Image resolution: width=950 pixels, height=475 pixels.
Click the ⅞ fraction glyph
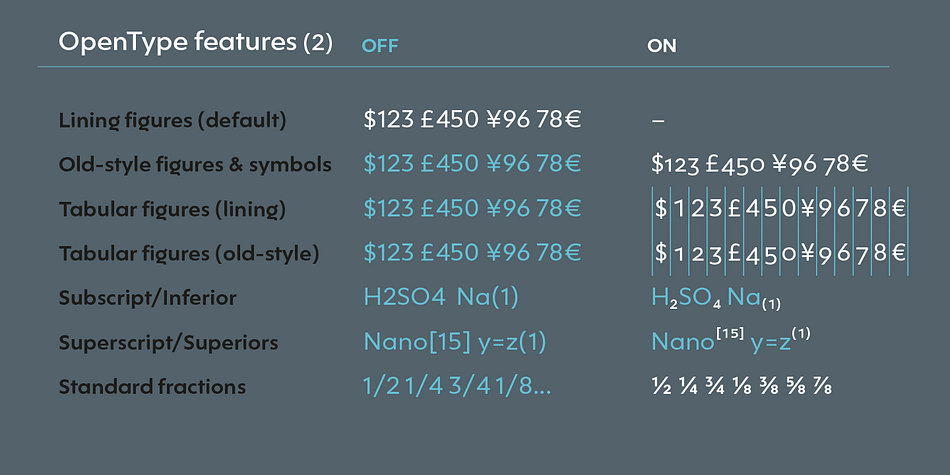point(822,387)
